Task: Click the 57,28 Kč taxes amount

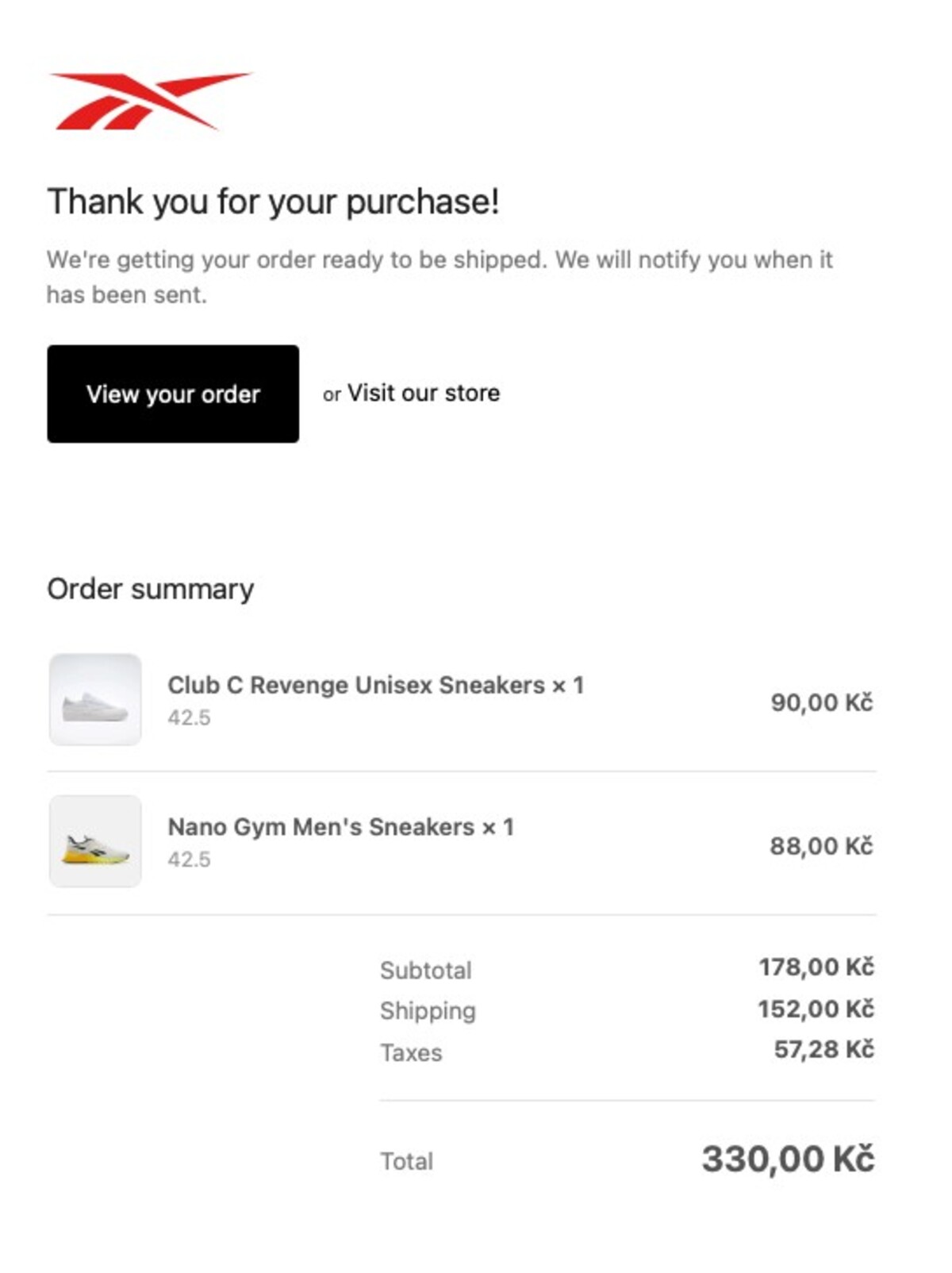Action: click(823, 1049)
